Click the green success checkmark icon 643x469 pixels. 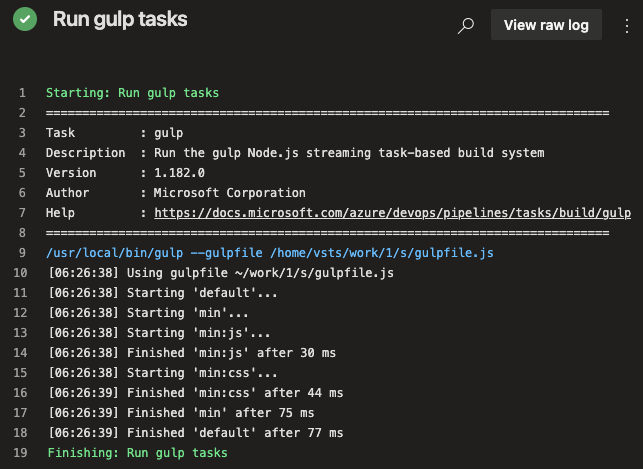pyautogui.click(x=24, y=20)
